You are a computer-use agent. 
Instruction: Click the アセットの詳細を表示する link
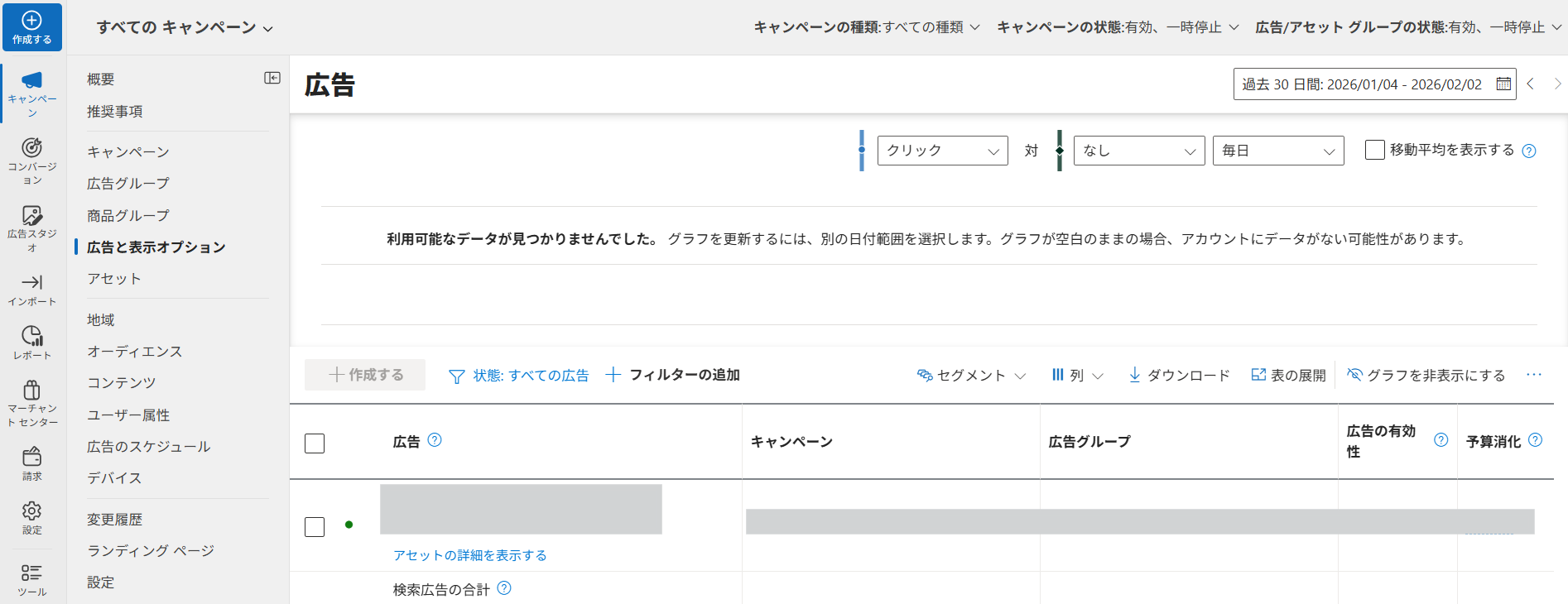469,555
